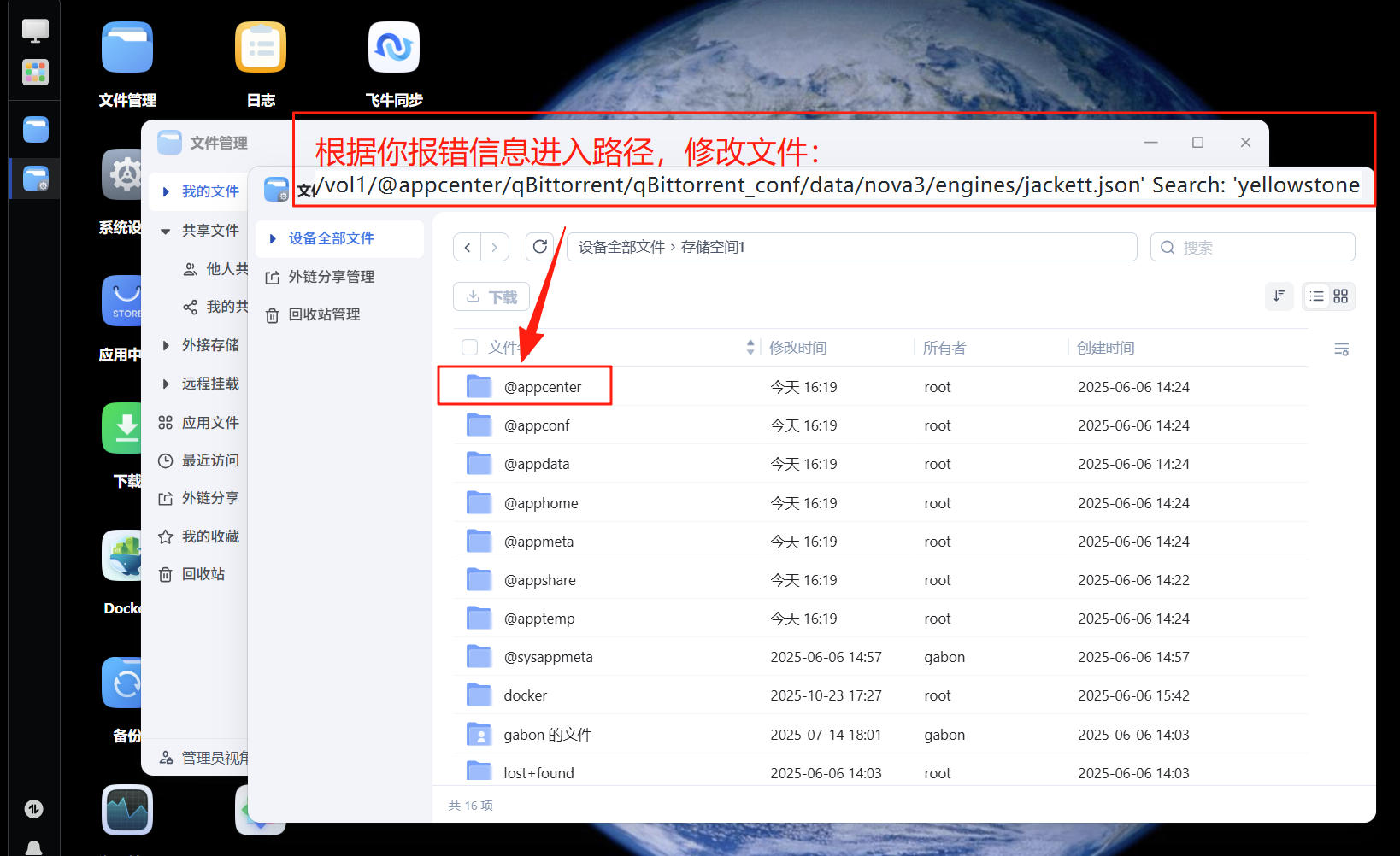
Task: Switch to grid view
Action: coord(1340,296)
